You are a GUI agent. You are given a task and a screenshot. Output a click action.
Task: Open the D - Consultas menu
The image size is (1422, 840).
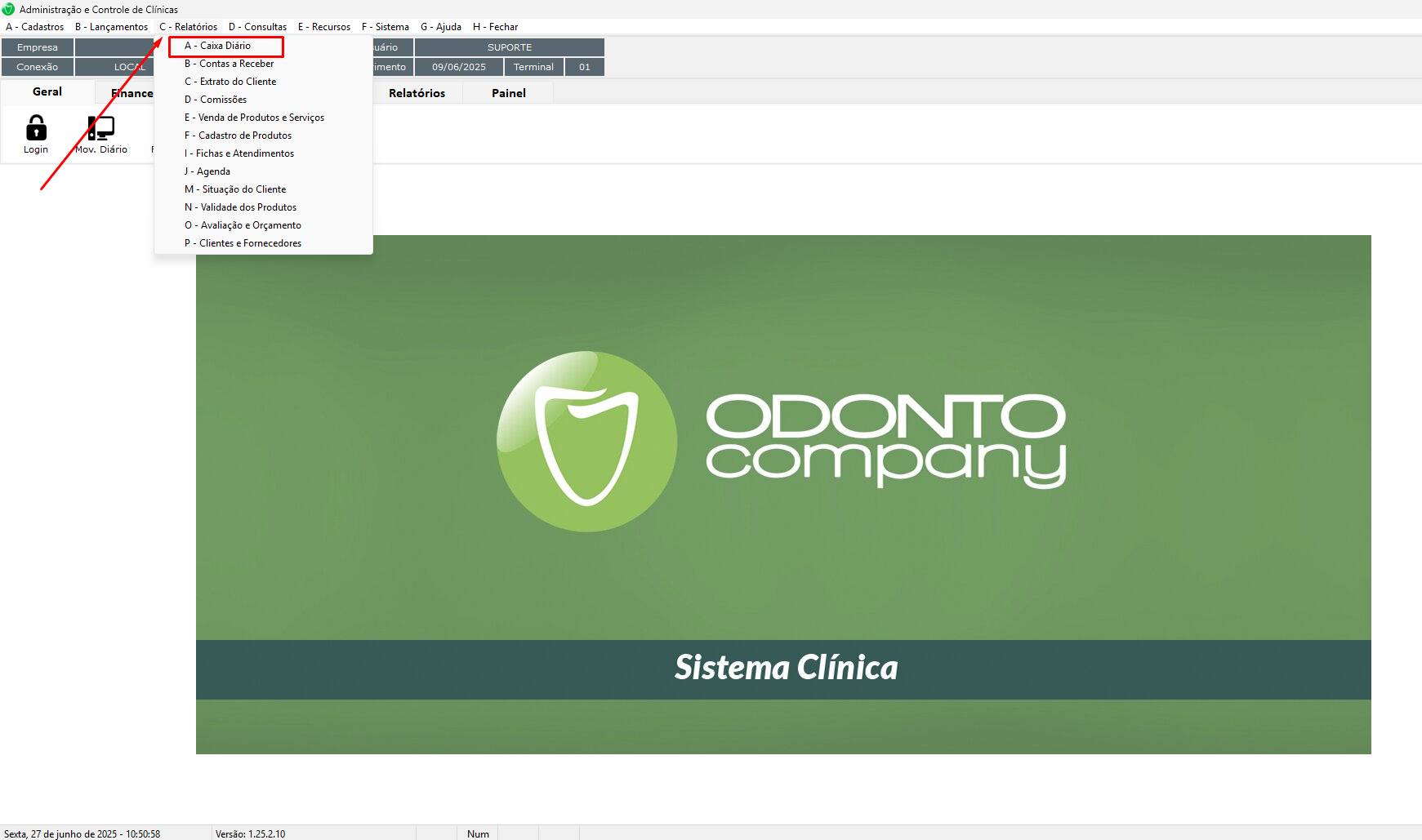click(x=257, y=27)
